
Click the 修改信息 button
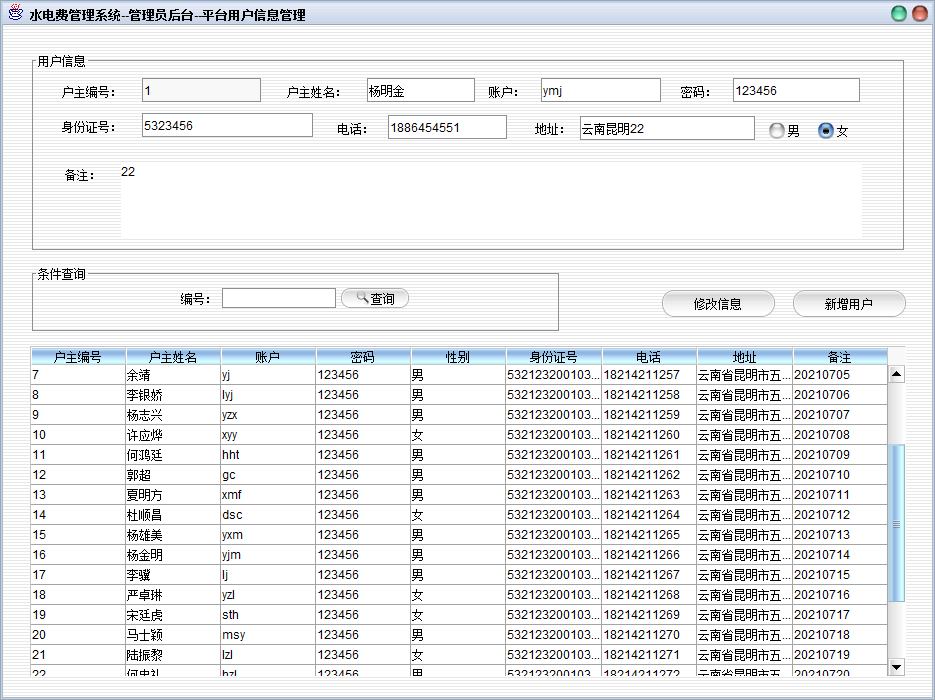click(x=718, y=304)
